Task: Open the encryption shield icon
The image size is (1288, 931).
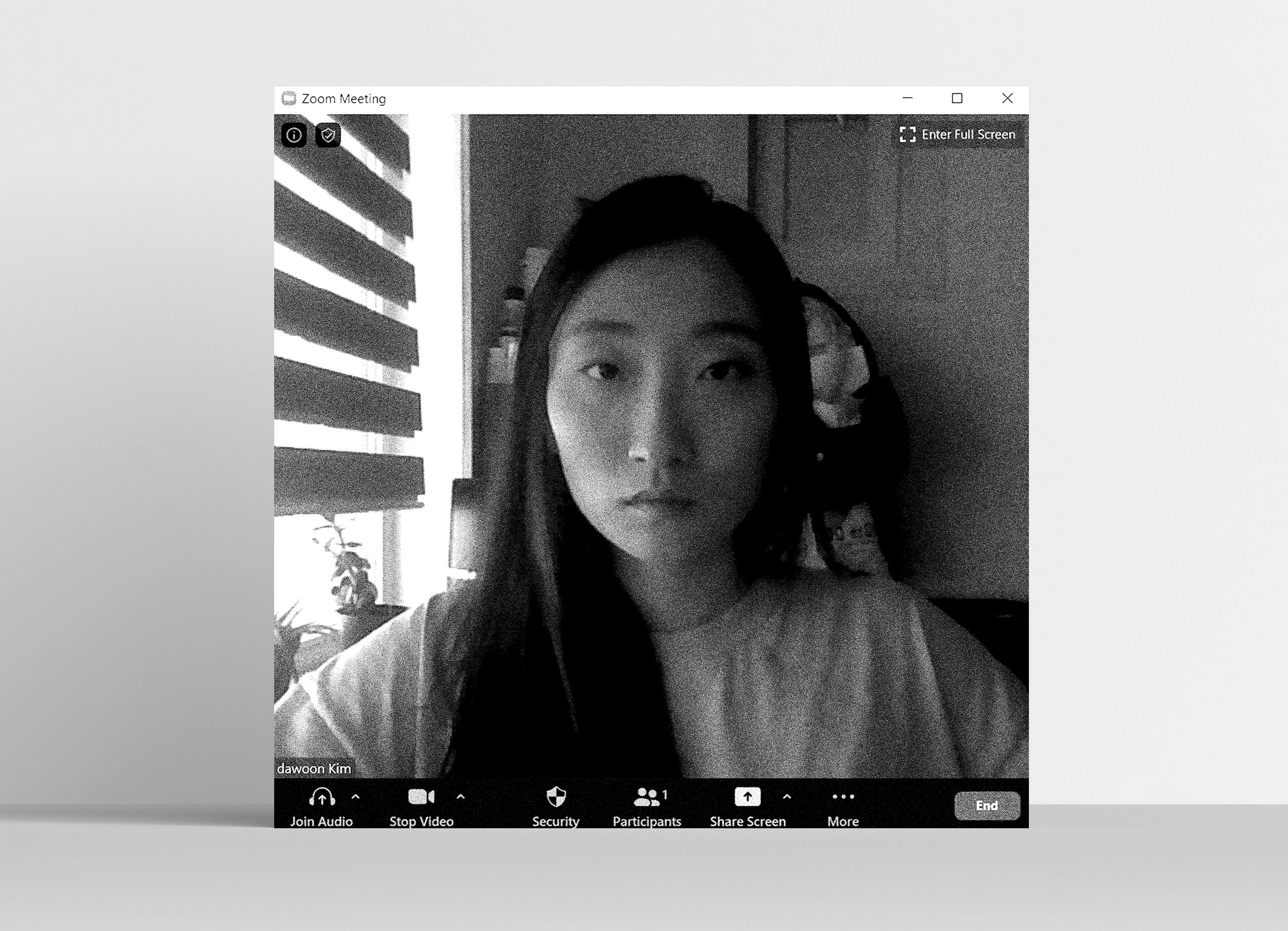Action: [328, 135]
